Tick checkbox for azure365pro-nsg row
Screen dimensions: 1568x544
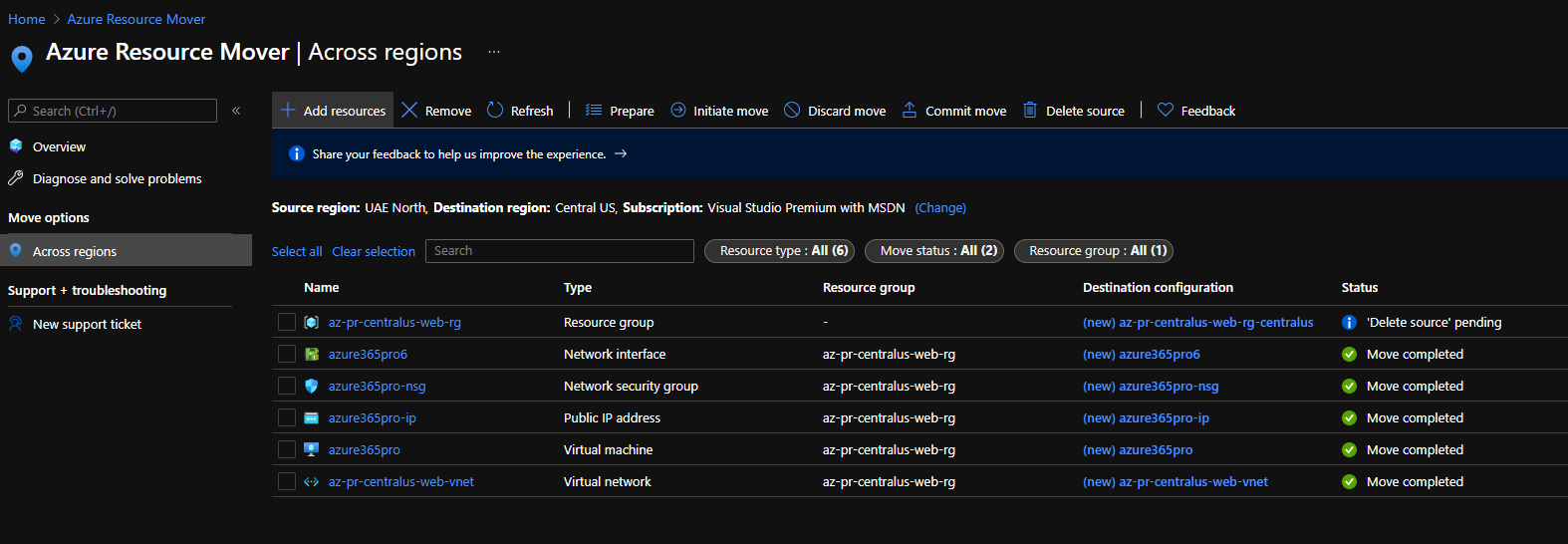tap(287, 386)
